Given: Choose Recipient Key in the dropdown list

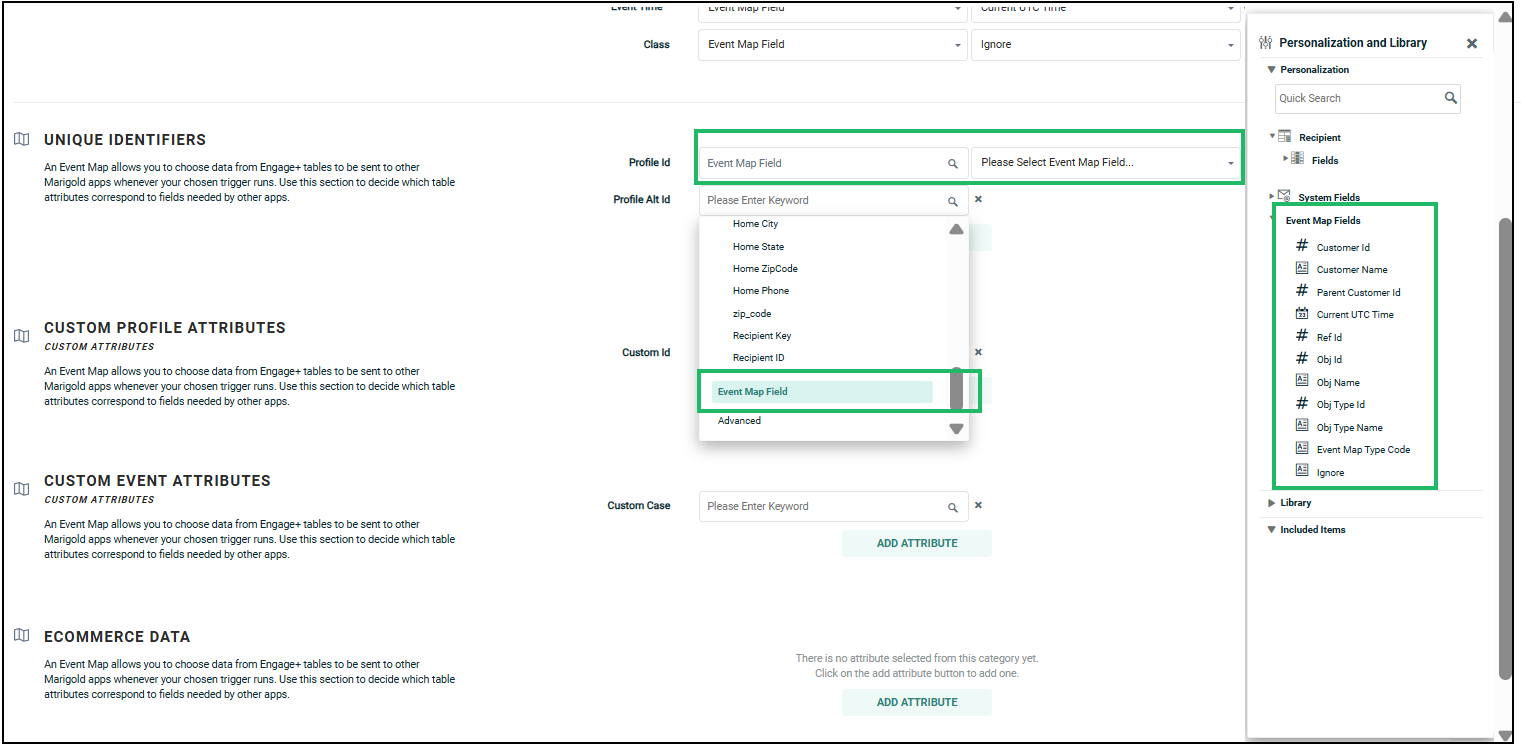Looking at the screenshot, I should coord(762,336).
